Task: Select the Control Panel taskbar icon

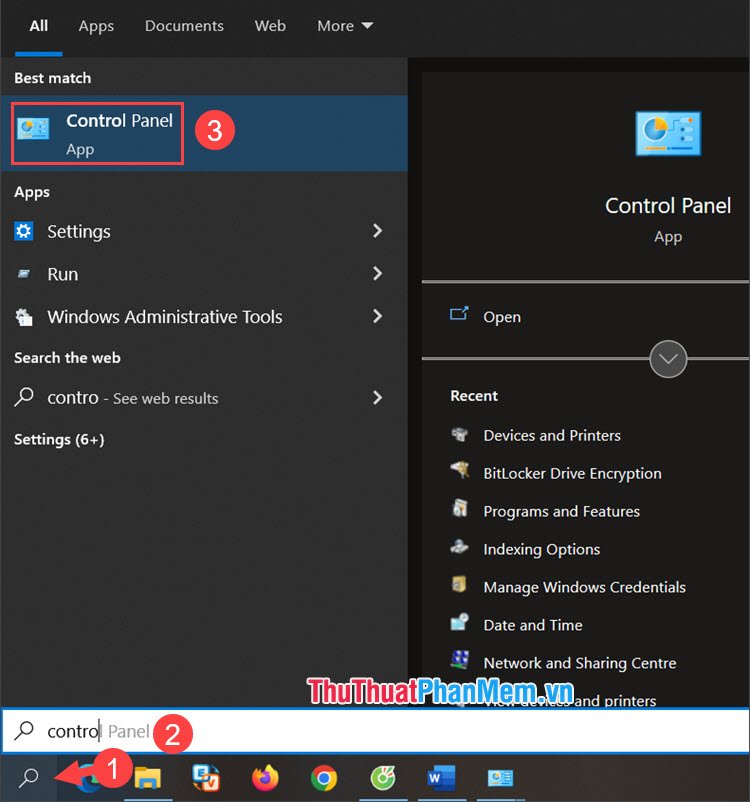Action: 500,778
